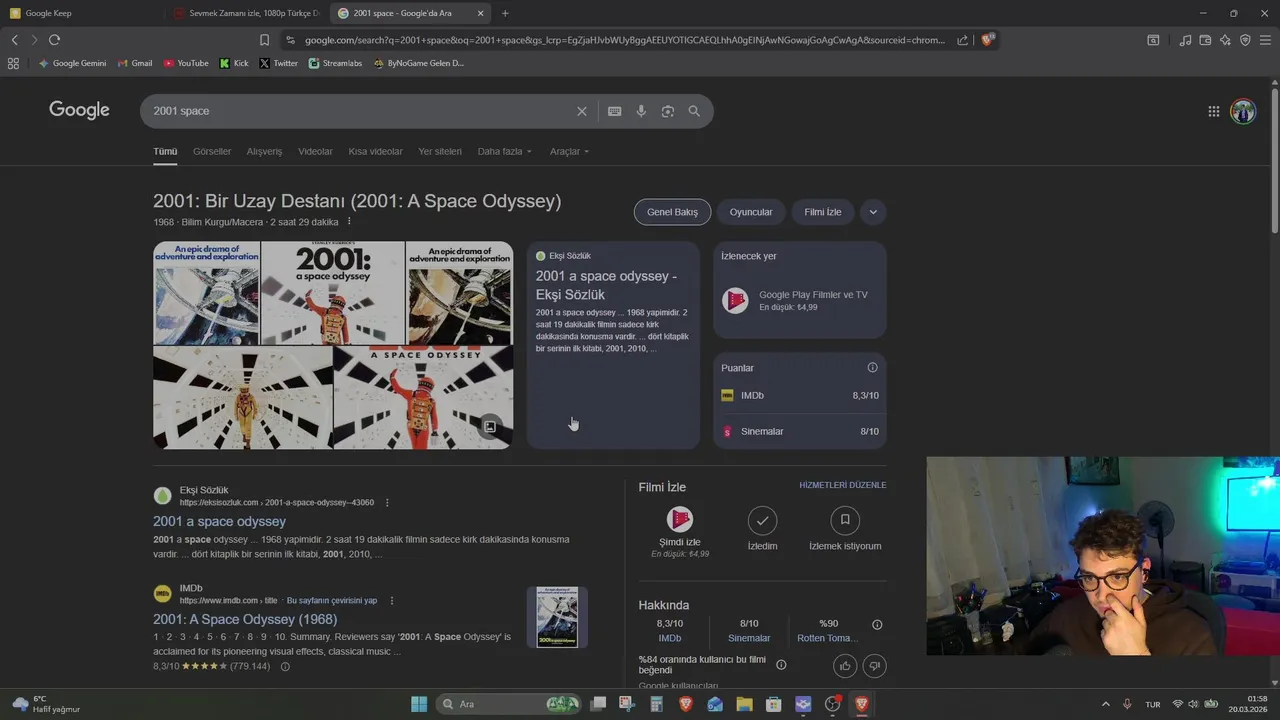Open 2001: A Space Odyssey (1968) IMDb link
1280x720 pixels.
point(245,619)
